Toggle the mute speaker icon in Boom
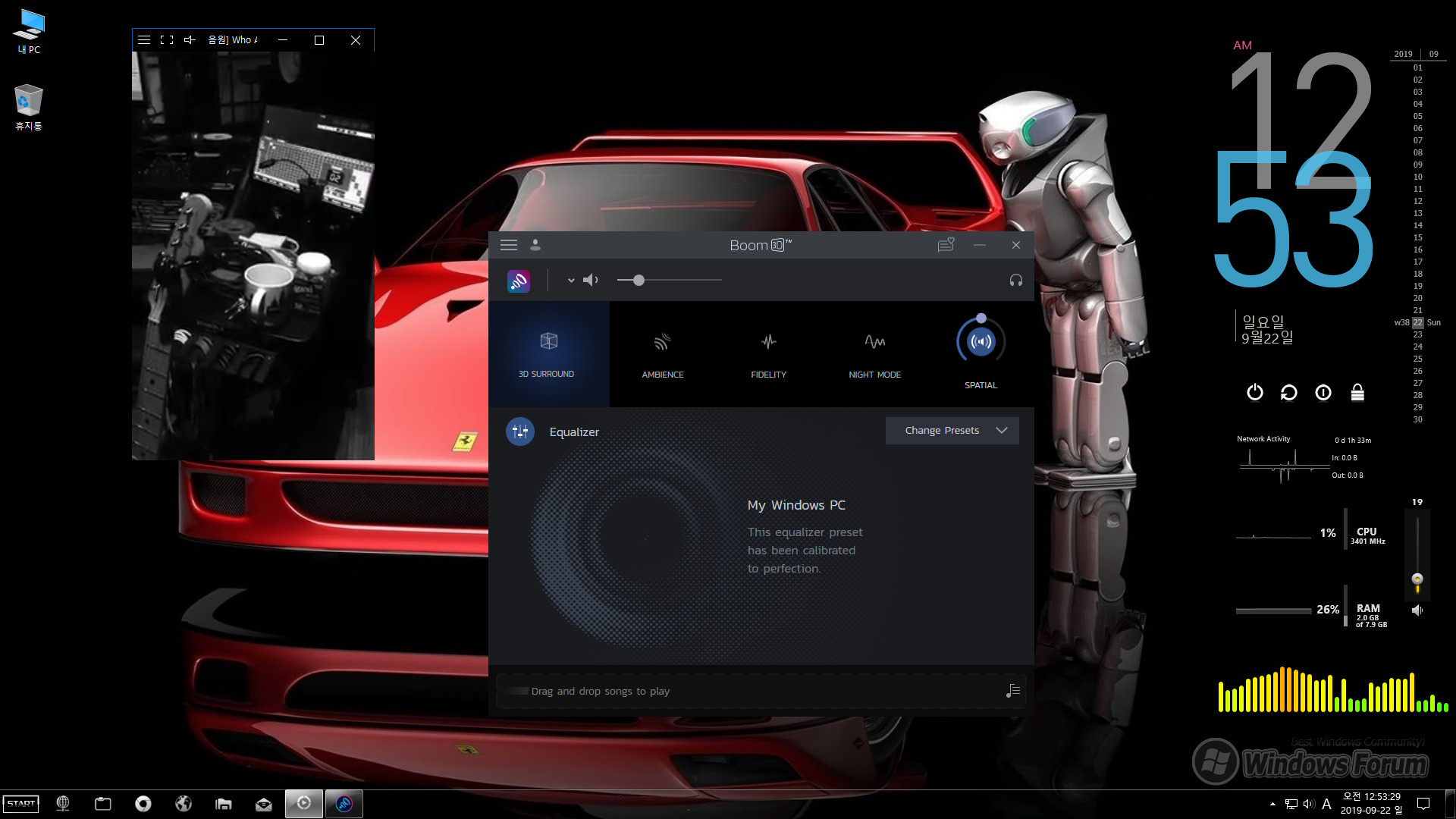 click(589, 280)
